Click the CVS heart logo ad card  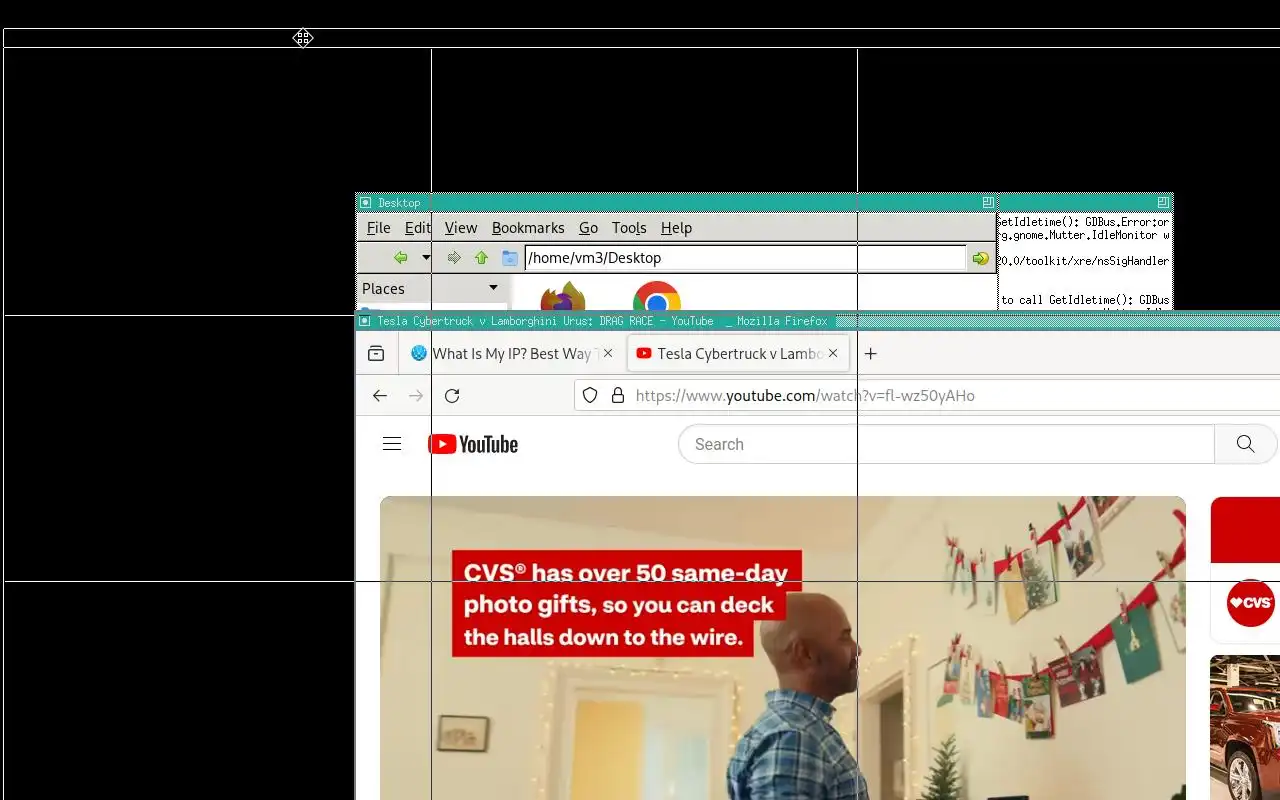point(1251,603)
